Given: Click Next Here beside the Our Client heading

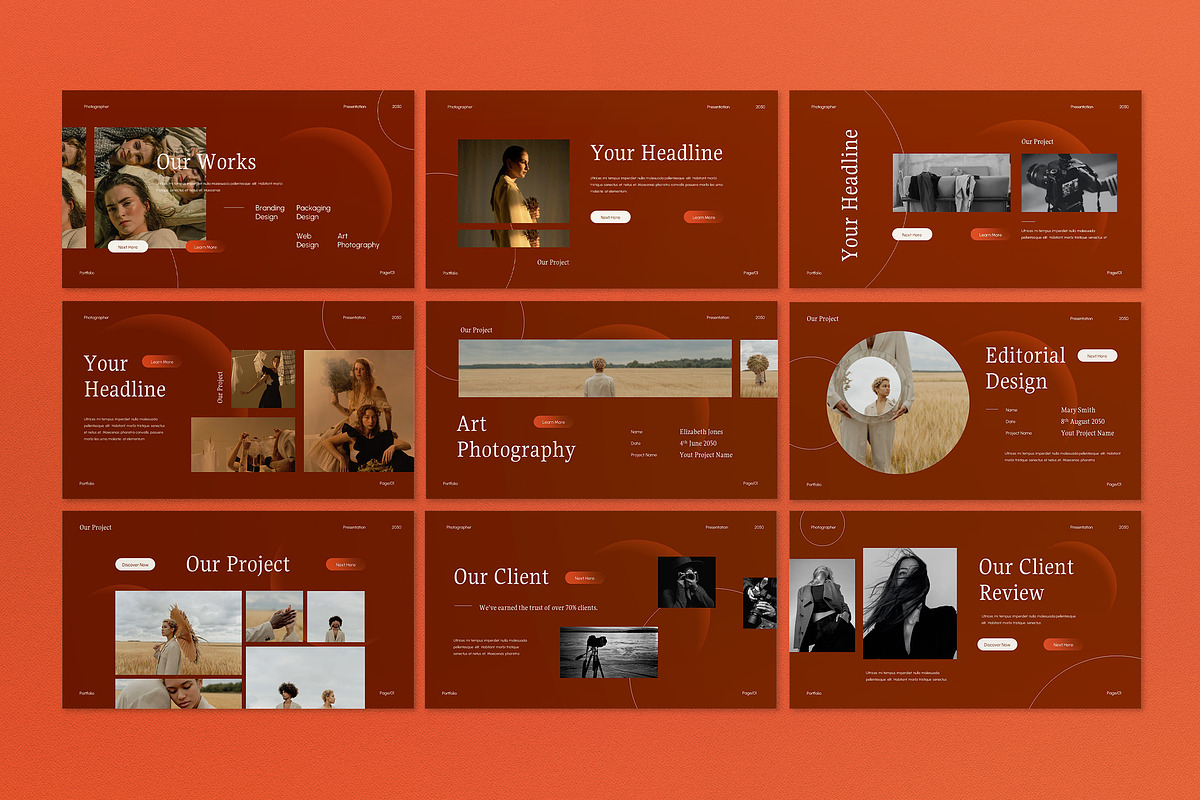Looking at the screenshot, I should [x=584, y=577].
